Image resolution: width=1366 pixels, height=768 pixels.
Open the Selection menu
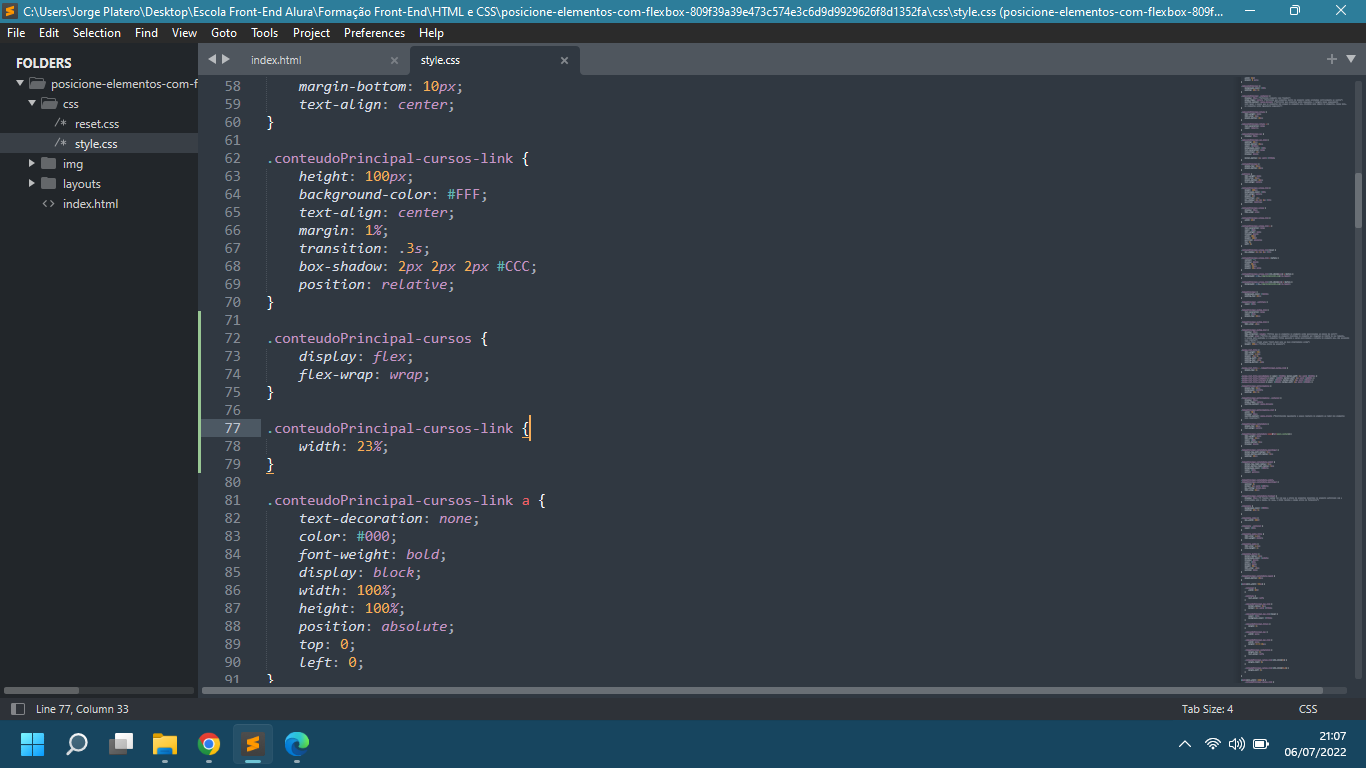pyautogui.click(x=97, y=33)
